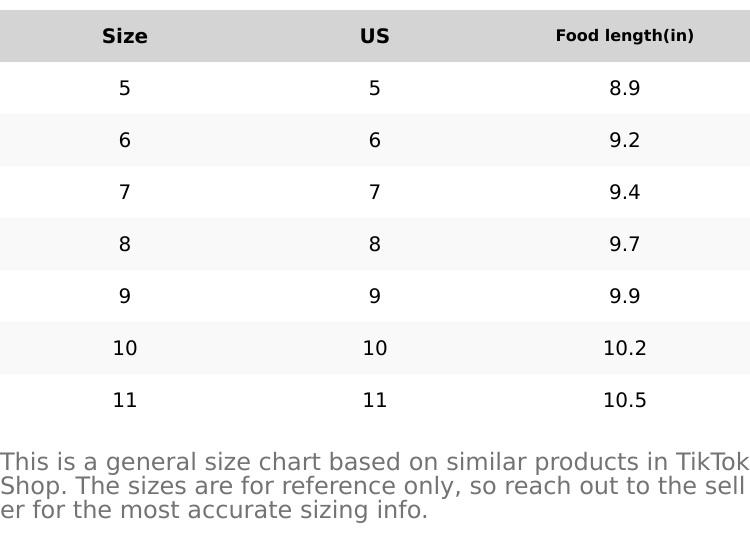
Task: Select the 9.7 foot length cell
Action: coord(624,244)
